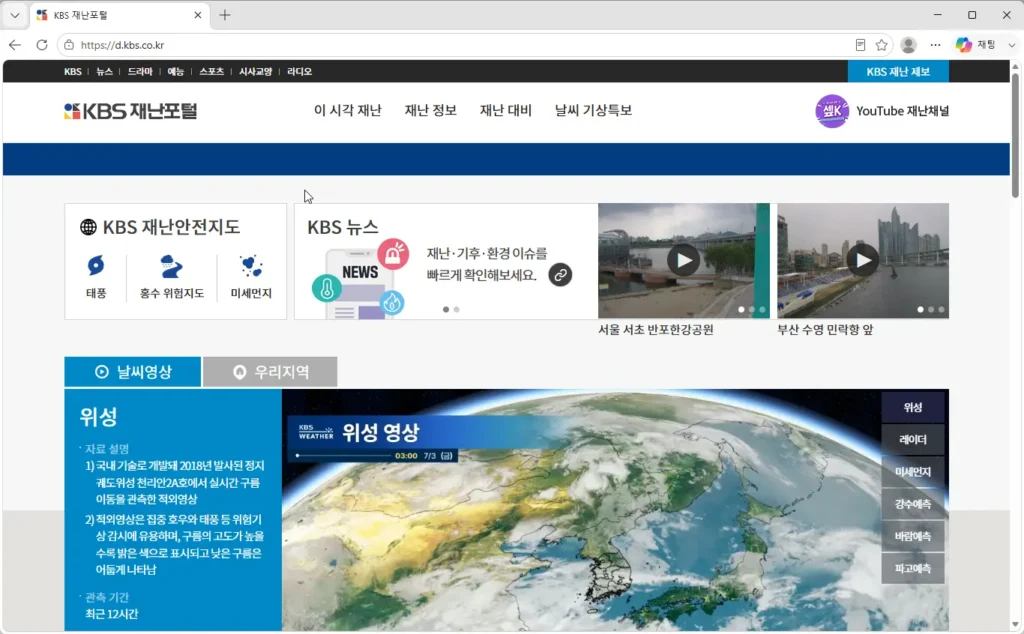Open the YouTube 재난채널 round icon
Image resolution: width=1024 pixels, height=634 pixels.
(832, 111)
